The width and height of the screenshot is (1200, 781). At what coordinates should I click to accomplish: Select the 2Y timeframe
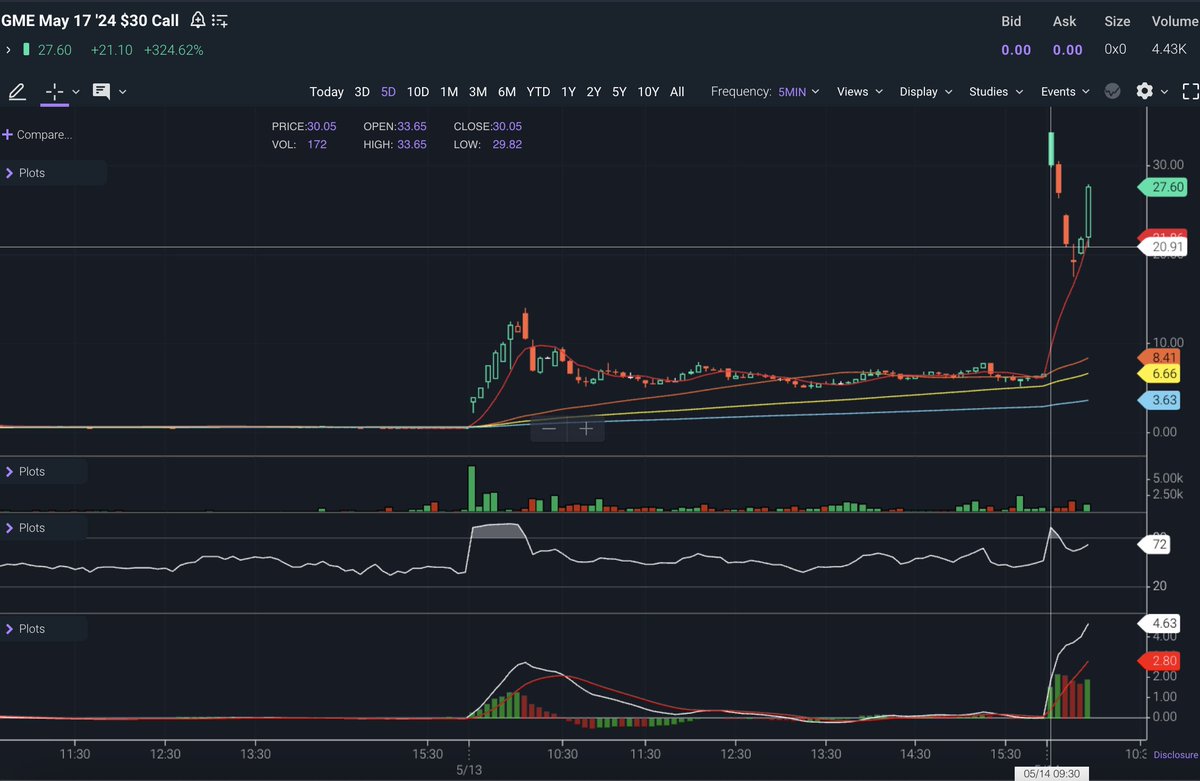click(594, 91)
